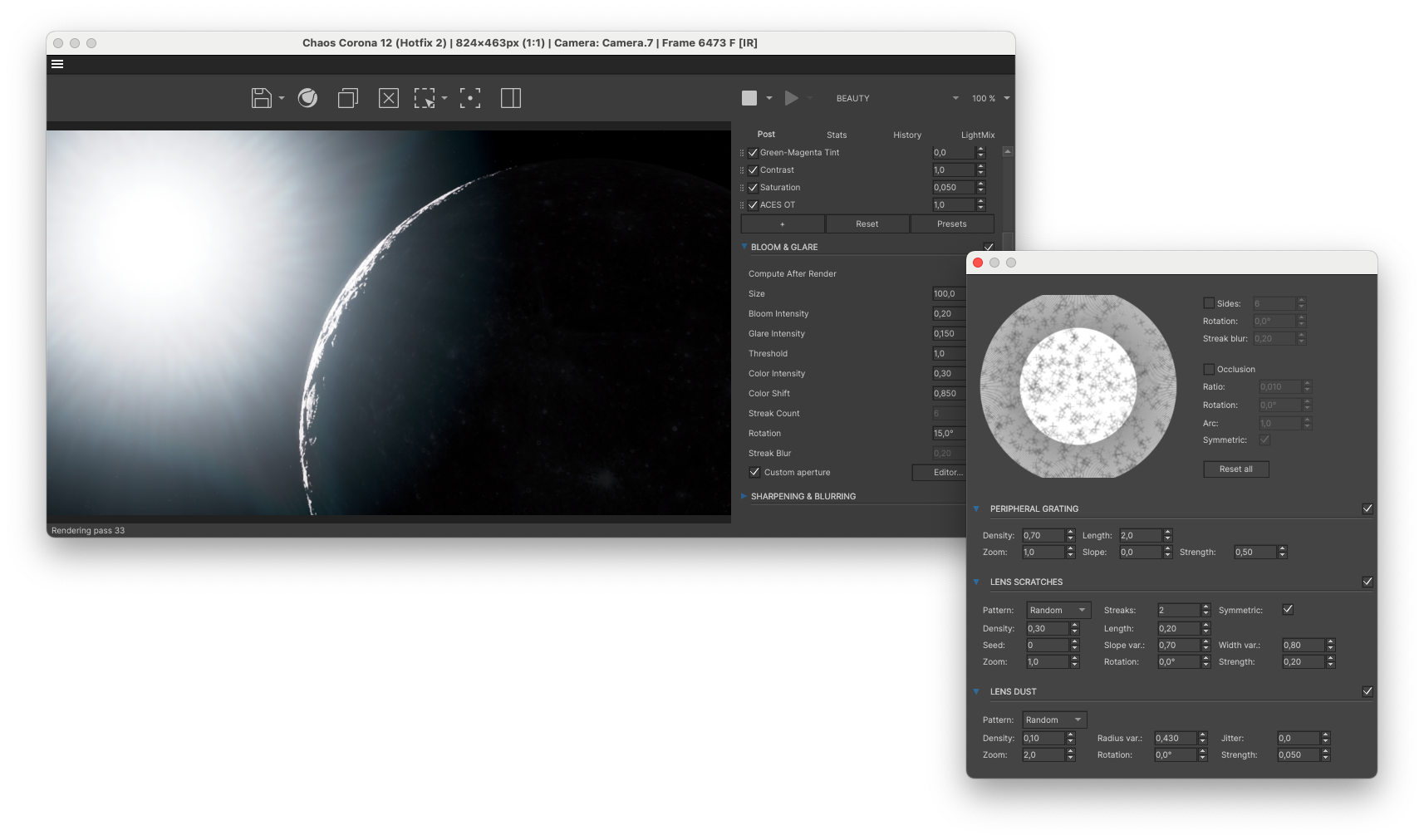Open the region tool dropdown arrow
The width and height of the screenshot is (1424, 840).
coord(444,98)
